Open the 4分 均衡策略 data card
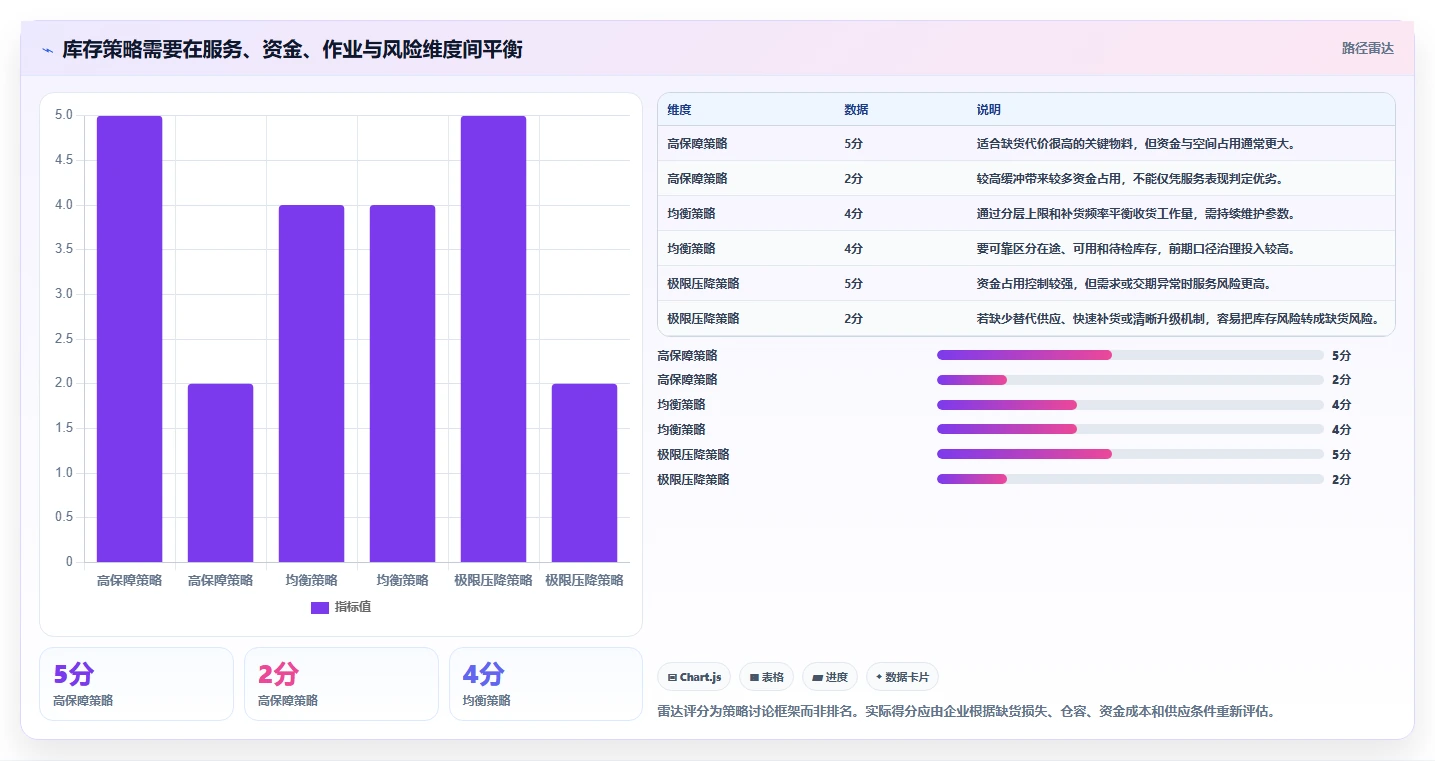 [x=546, y=684]
